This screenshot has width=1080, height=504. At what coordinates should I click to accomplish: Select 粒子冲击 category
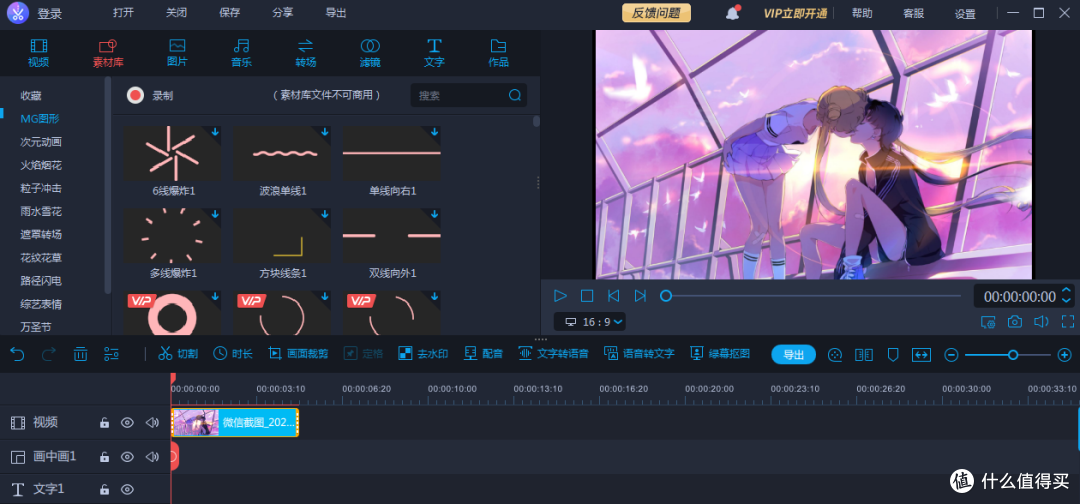(41, 188)
